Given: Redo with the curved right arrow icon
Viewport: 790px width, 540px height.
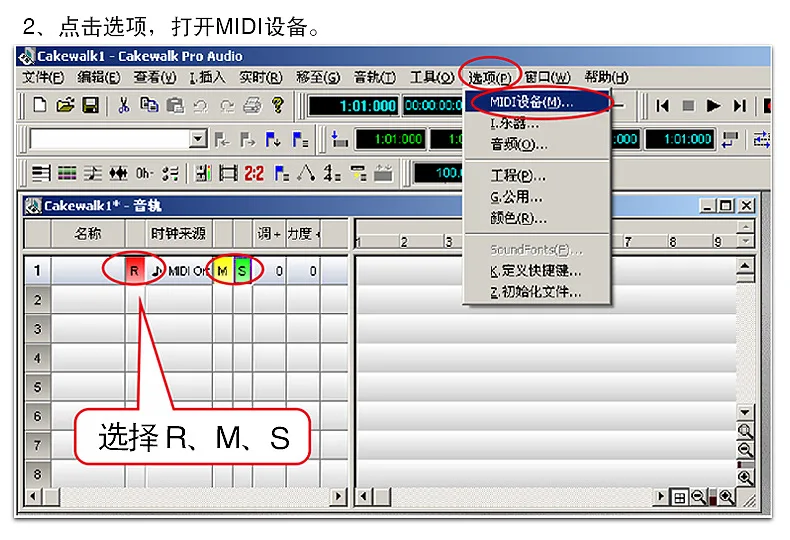Looking at the screenshot, I should 227,105.
